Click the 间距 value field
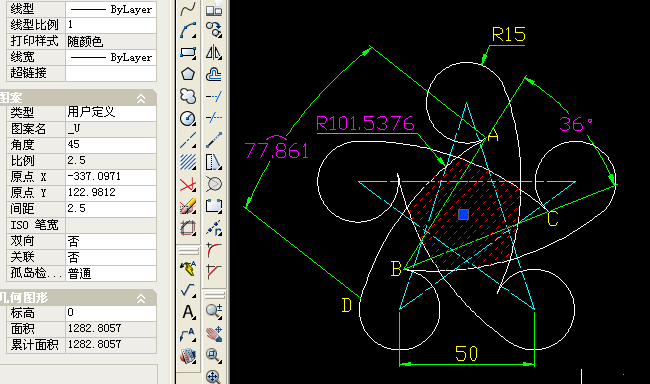650x384 pixels. pyautogui.click(x=111, y=209)
